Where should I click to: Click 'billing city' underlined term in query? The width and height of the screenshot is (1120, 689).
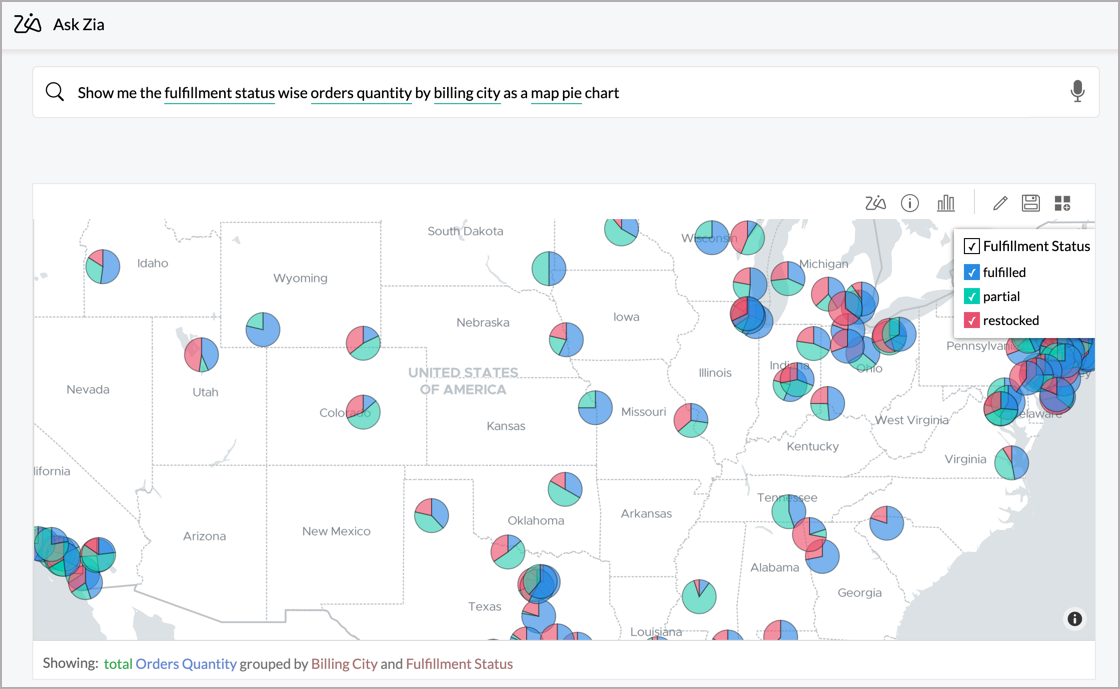click(467, 93)
